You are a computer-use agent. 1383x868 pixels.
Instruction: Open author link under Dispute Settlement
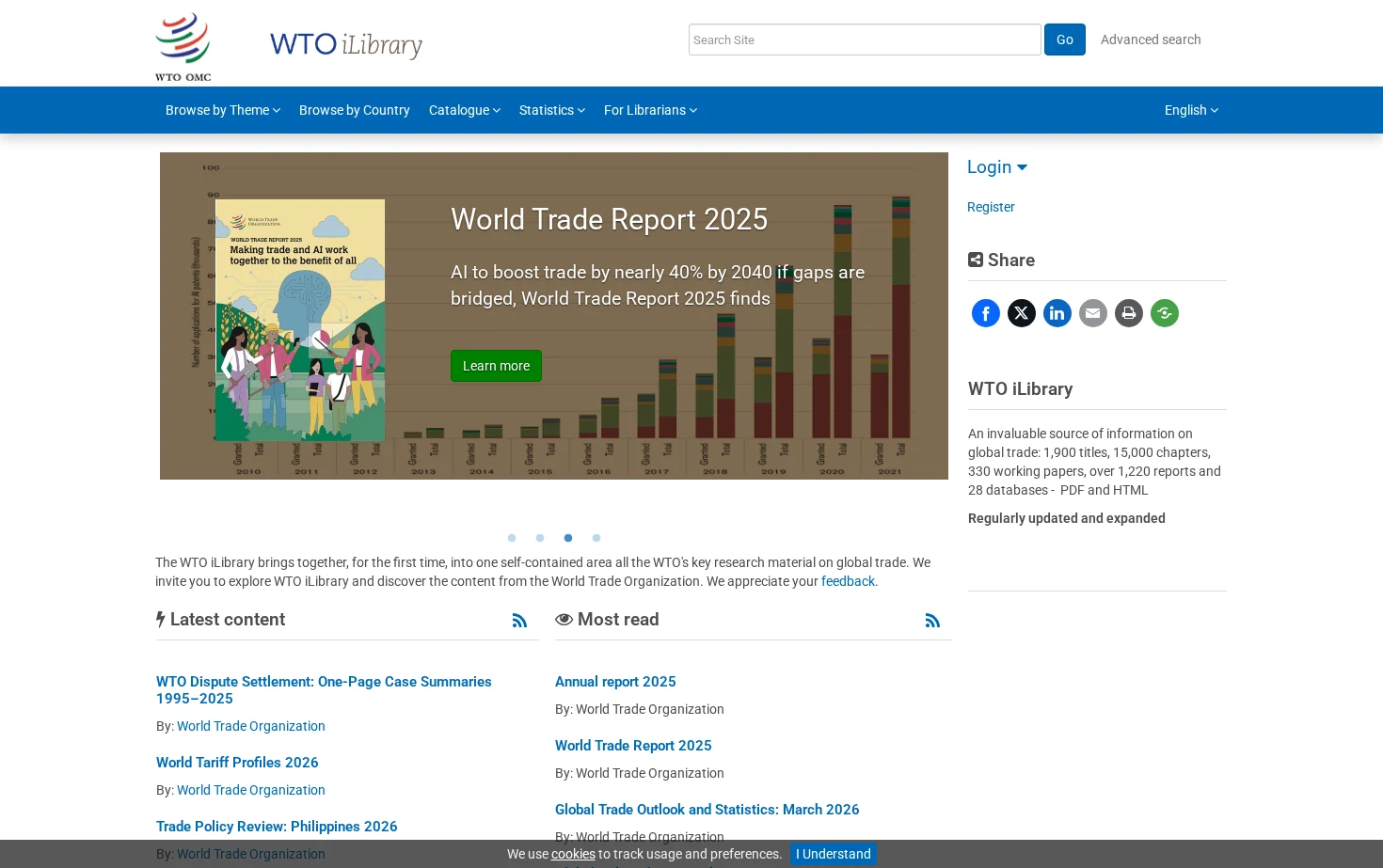251,726
